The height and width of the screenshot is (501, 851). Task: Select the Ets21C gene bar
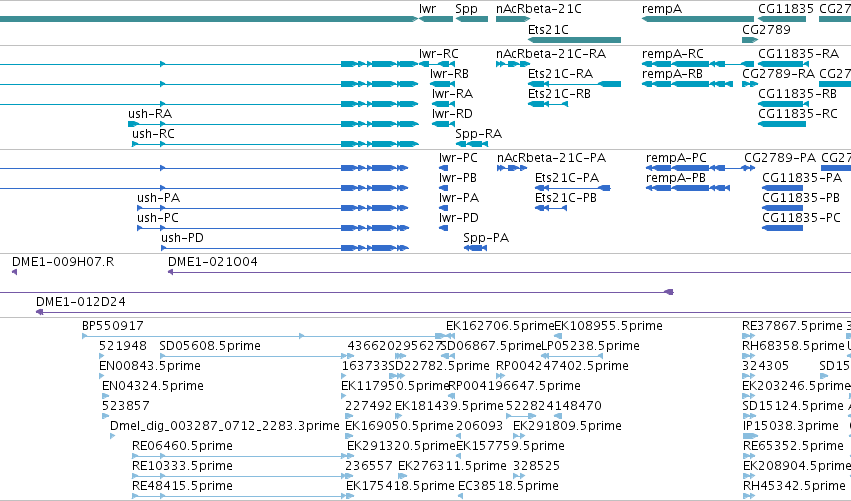point(574,40)
